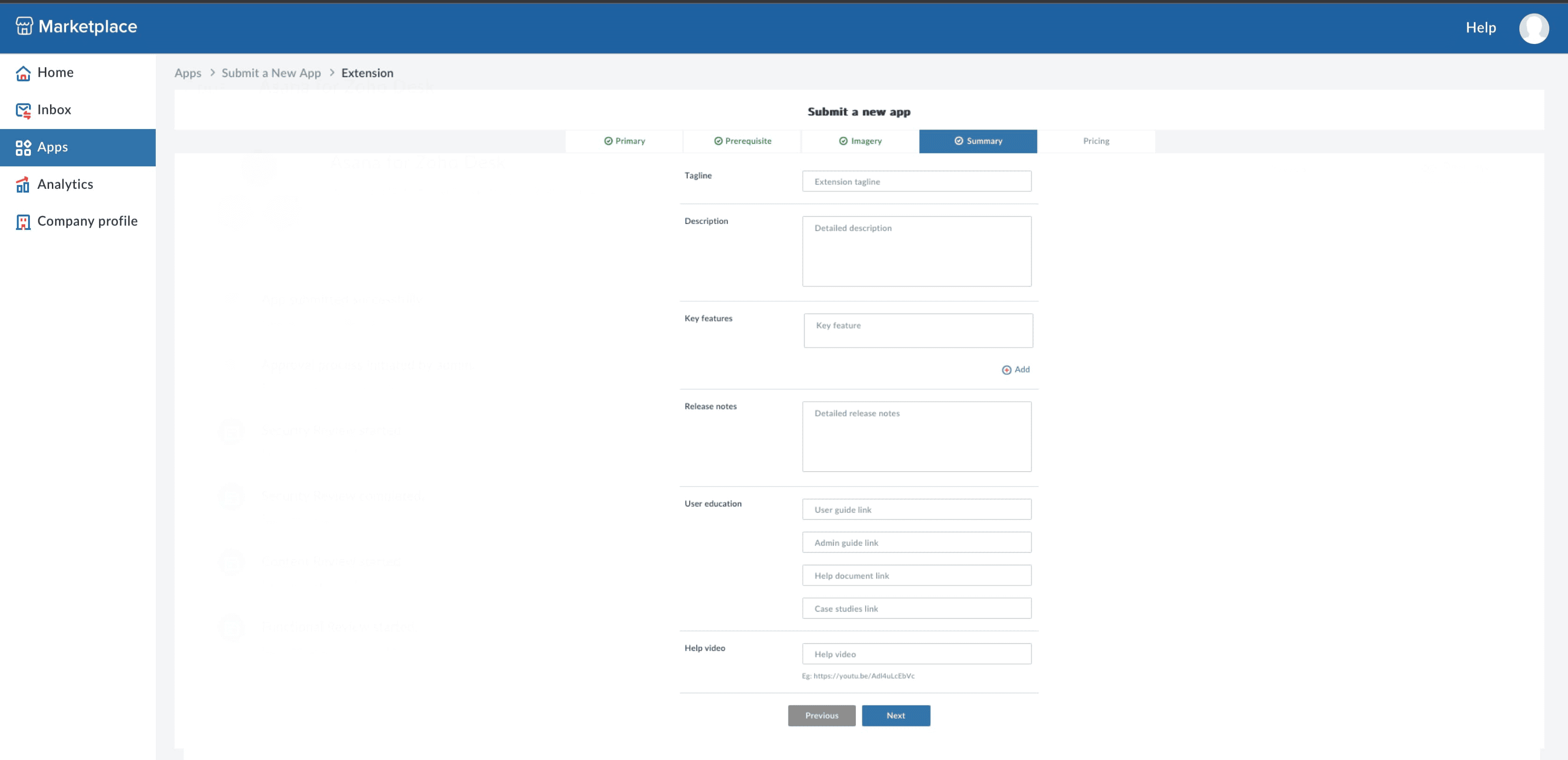Image resolution: width=1568 pixels, height=760 pixels.
Task: Navigate back to Apps breadcrumb
Action: [x=188, y=72]
